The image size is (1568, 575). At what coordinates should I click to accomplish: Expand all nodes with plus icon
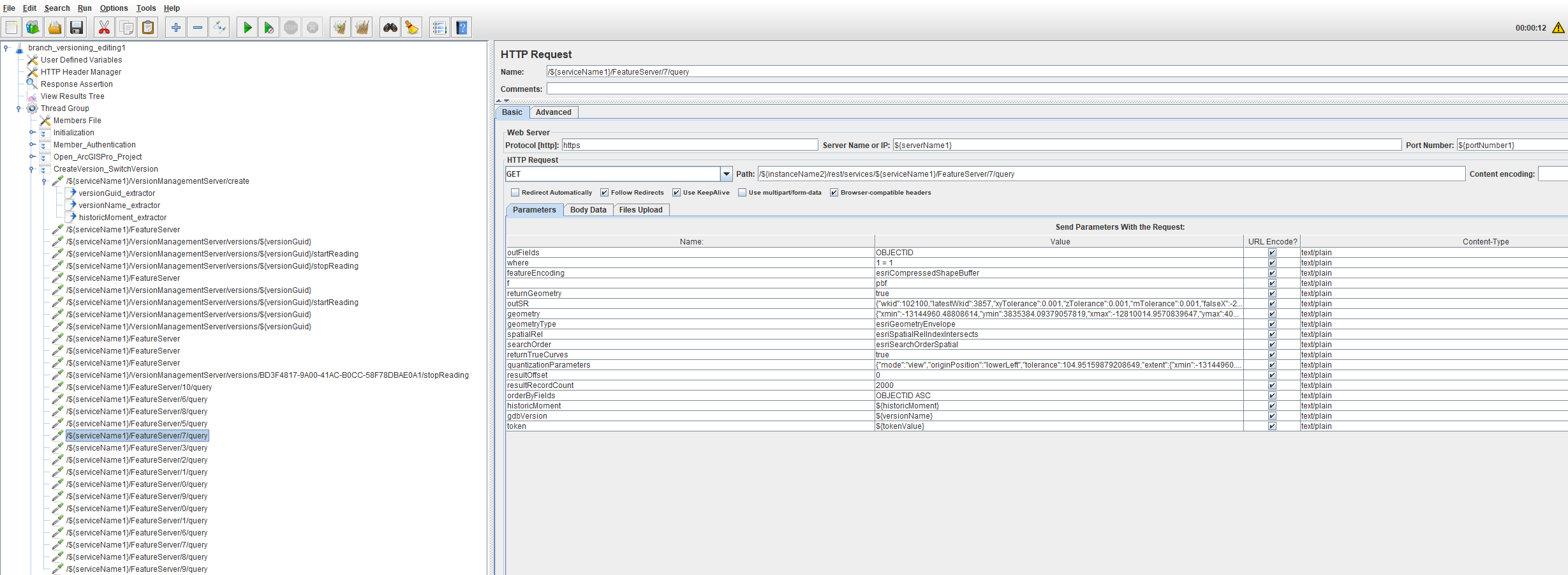176,27
